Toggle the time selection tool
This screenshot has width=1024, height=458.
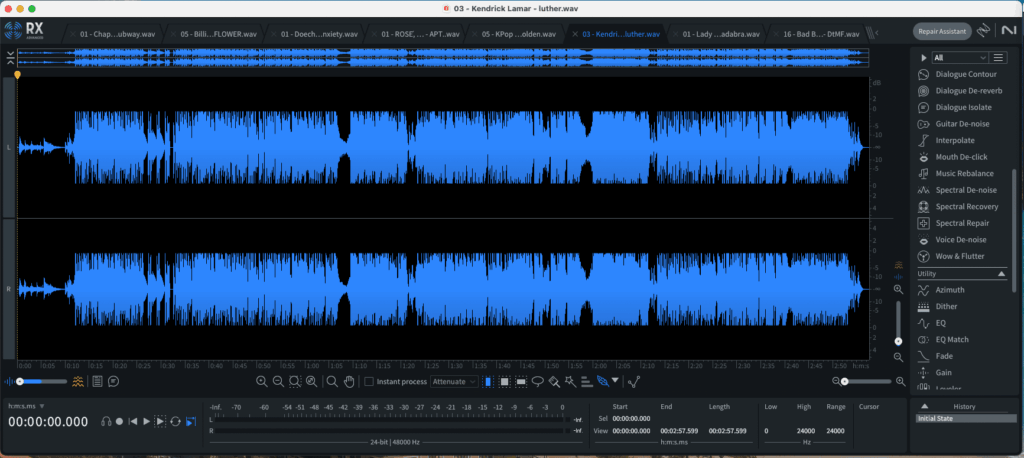(x=488, y=382)
